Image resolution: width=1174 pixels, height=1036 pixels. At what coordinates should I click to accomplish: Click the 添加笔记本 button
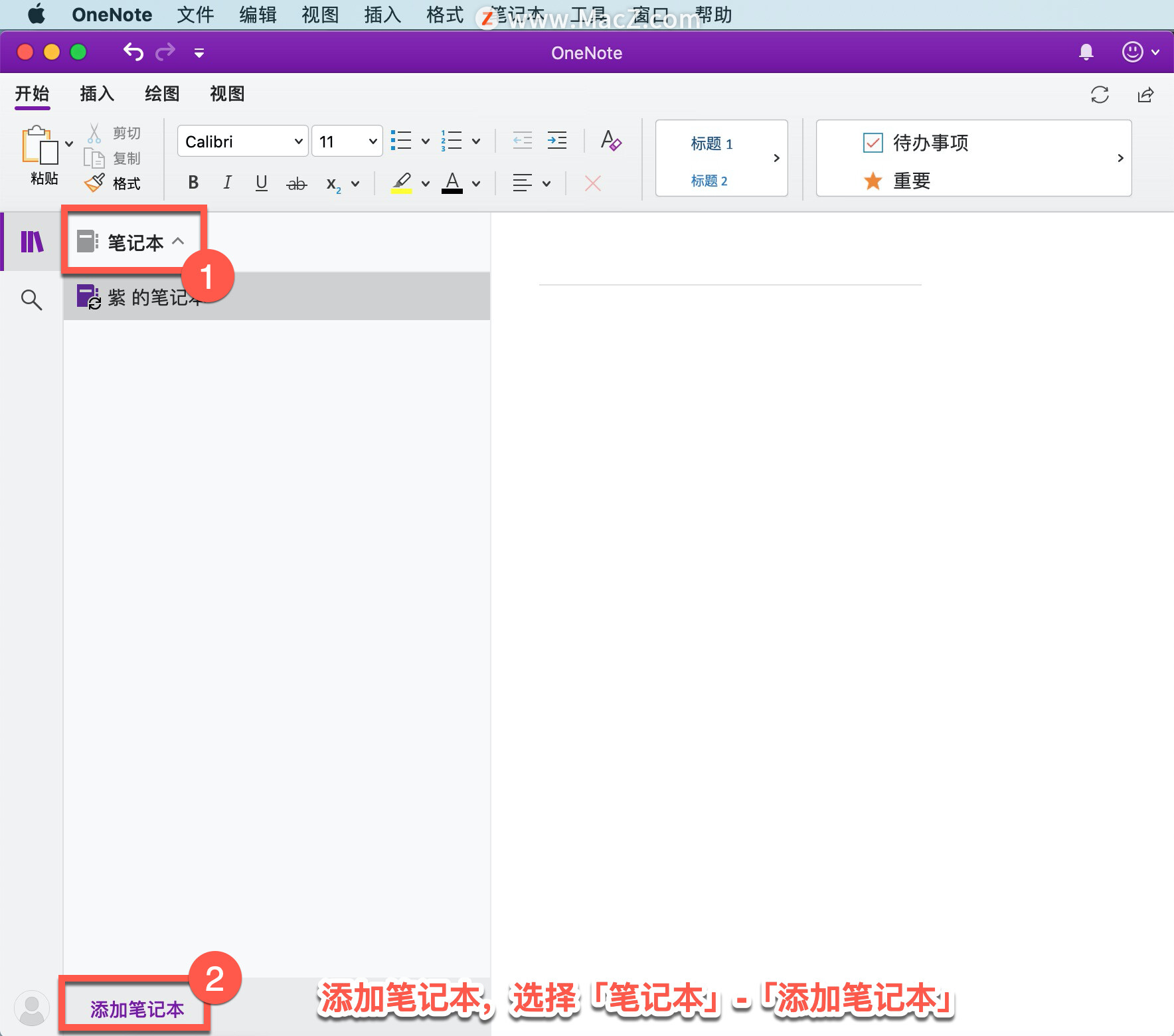pyautogui.click(x=137, y=1009)
